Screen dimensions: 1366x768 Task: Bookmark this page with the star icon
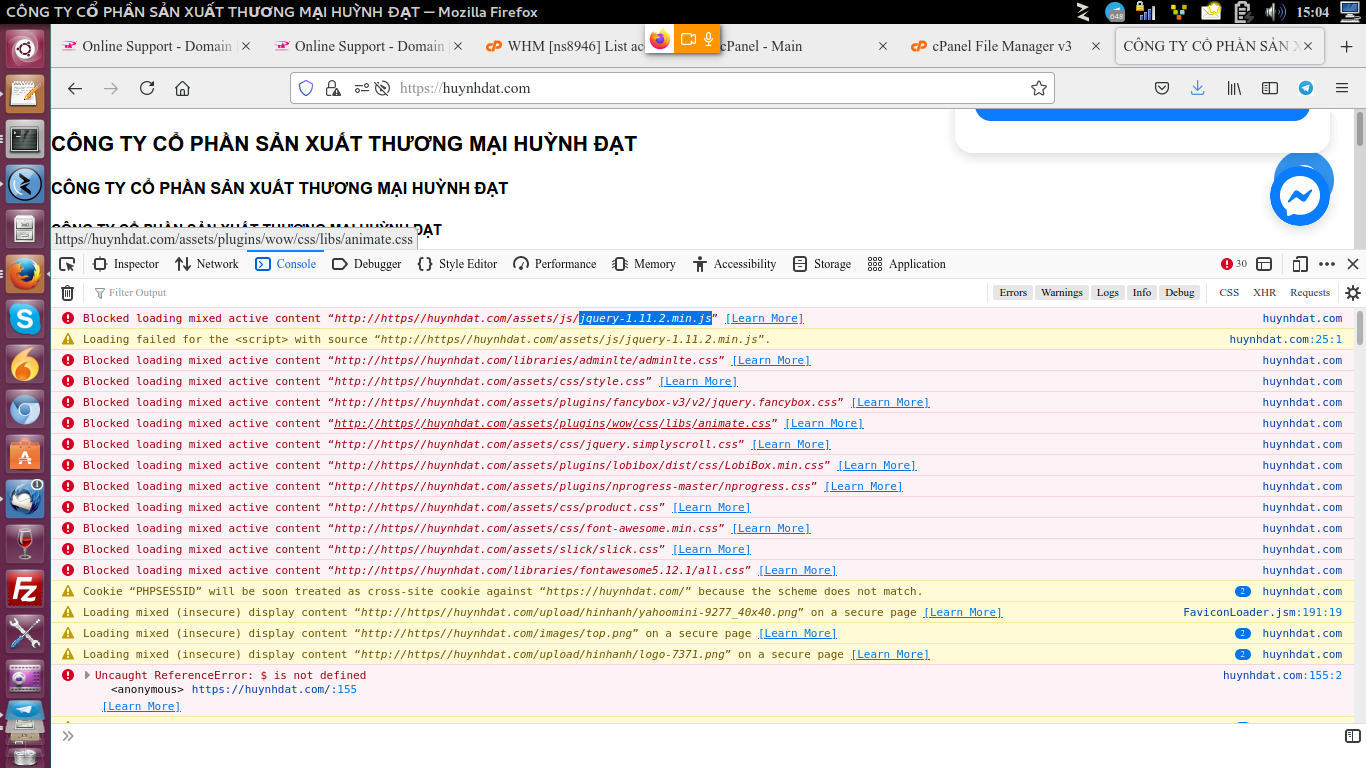click(x=1039, y=88)
